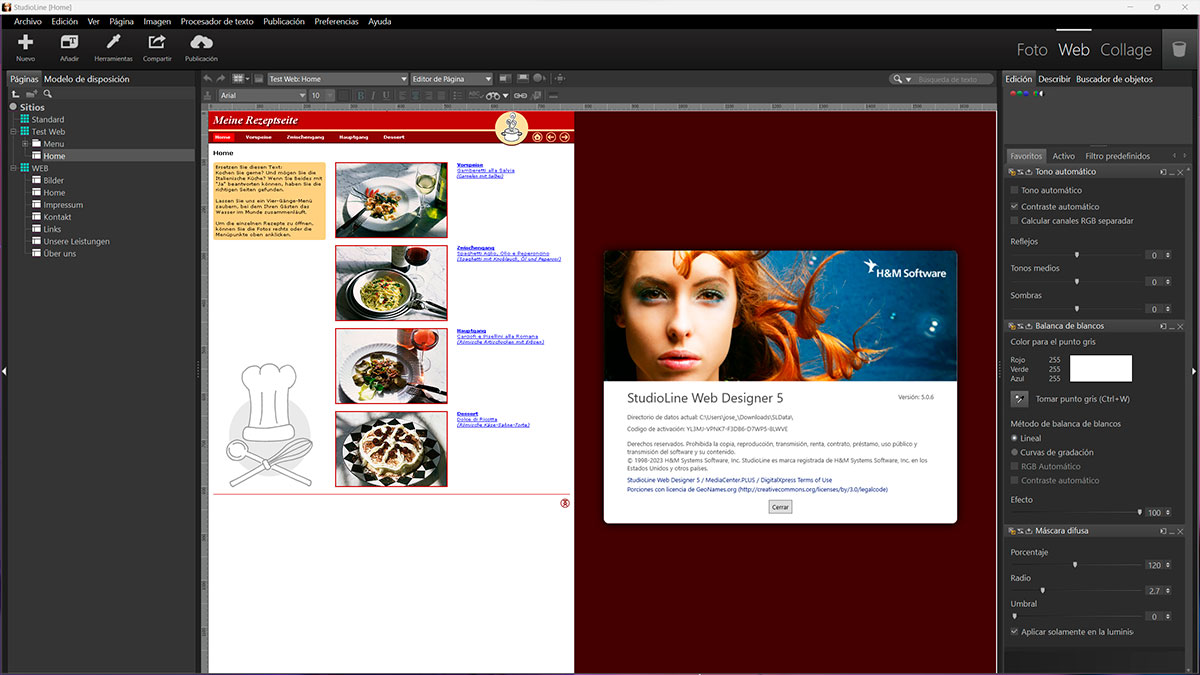Viewport: 1200px width, 675px height.
Task: Switch to the Foto mode tab
Action: (x=1032, y=49)
